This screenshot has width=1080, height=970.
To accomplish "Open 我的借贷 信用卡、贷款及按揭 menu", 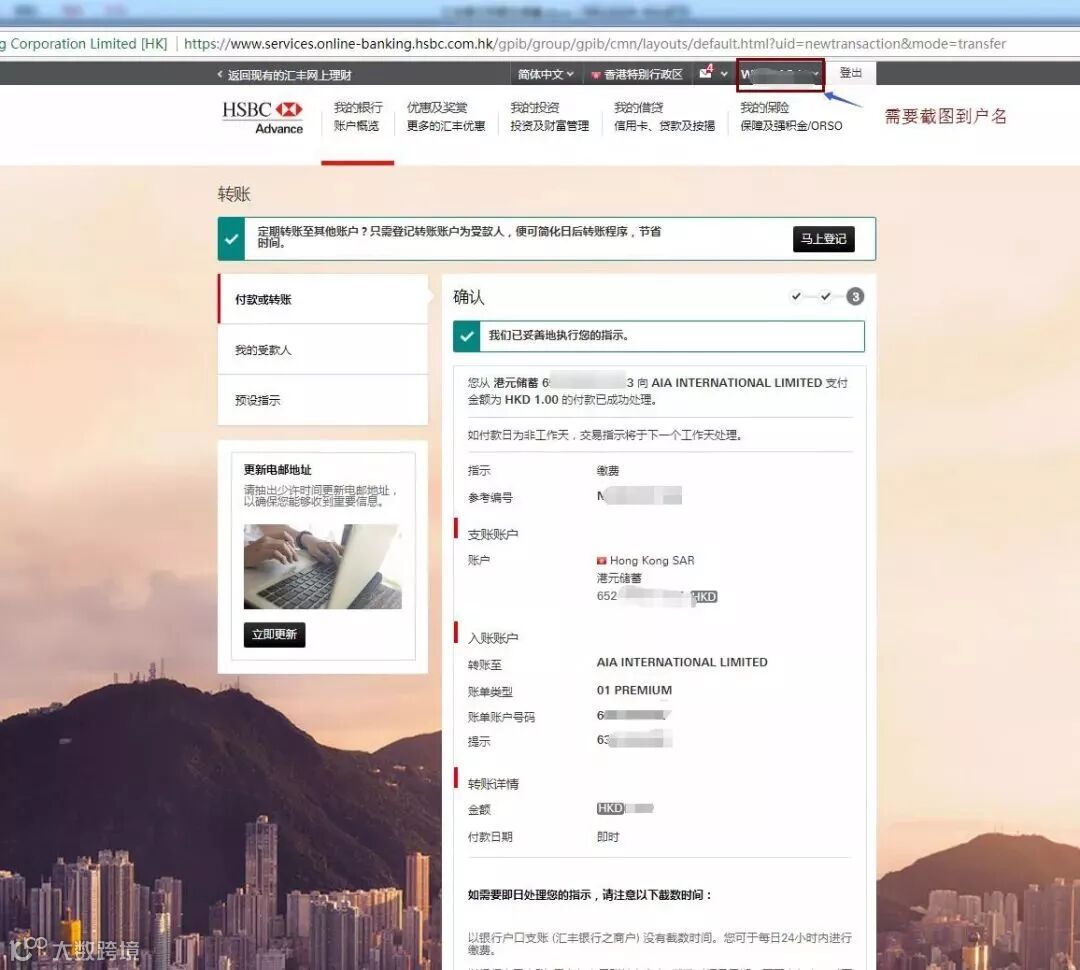I will (664, 116).
